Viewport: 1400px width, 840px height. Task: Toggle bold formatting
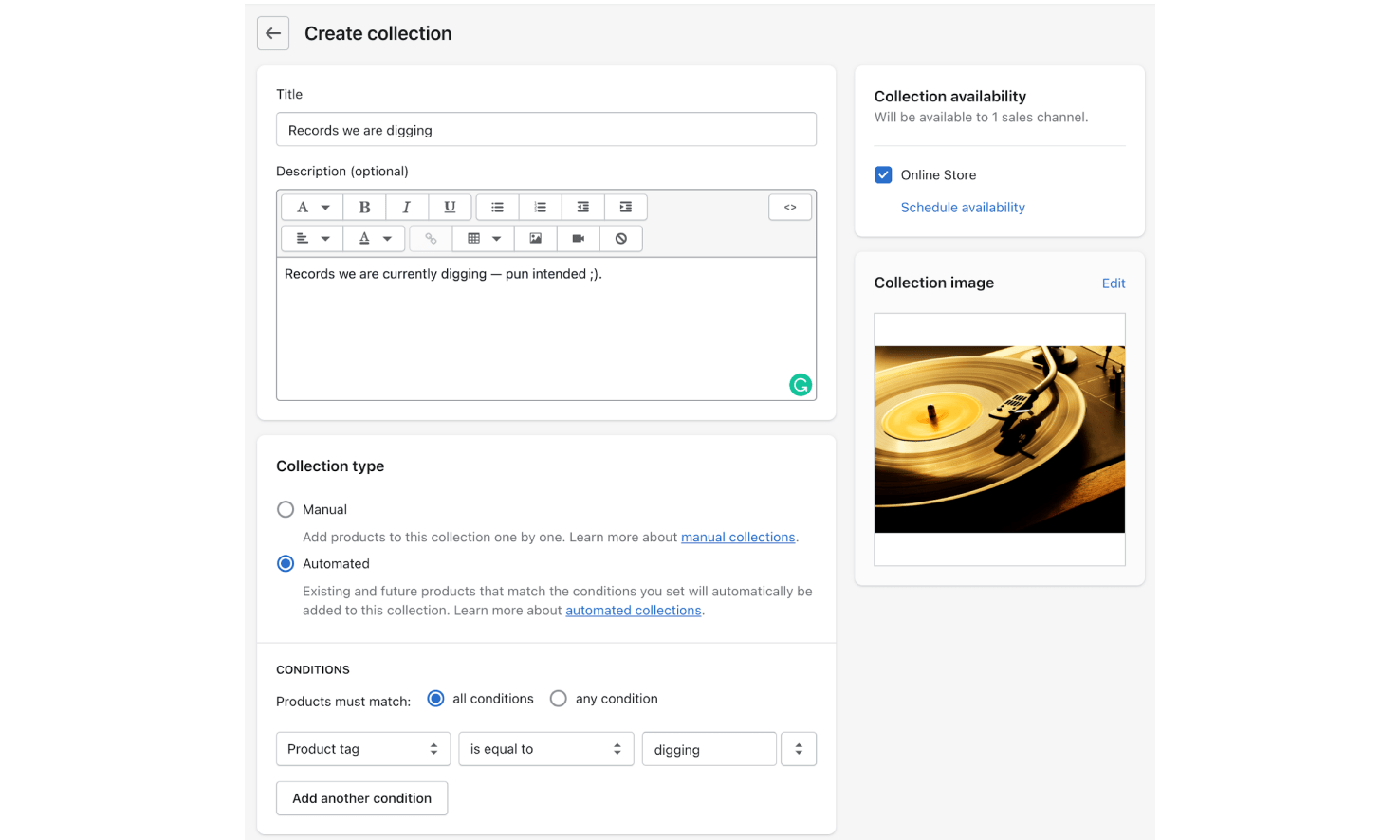365,207
